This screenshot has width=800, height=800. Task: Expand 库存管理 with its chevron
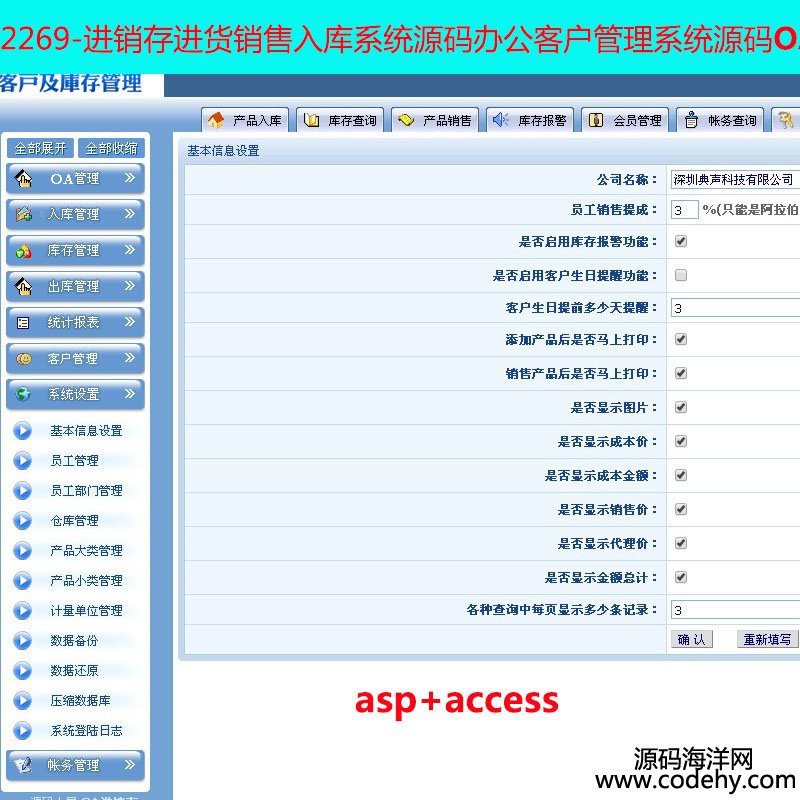[x=130, y=249]
